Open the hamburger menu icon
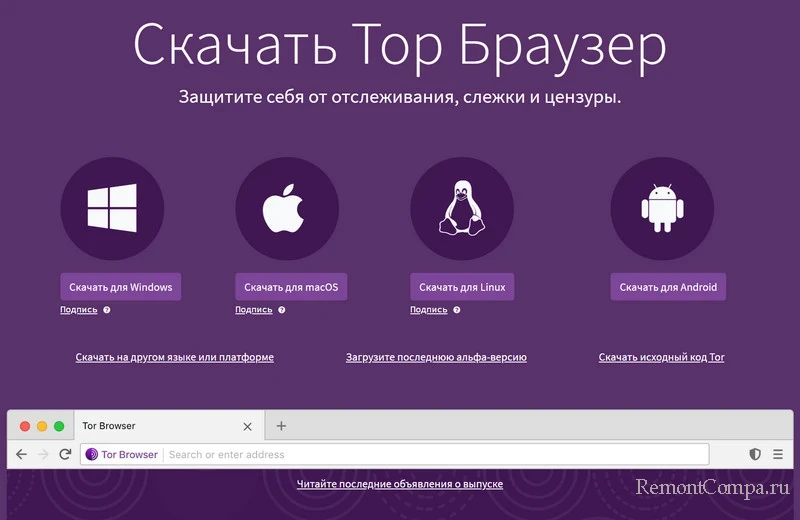800x520 pixels. pos(778,454)
